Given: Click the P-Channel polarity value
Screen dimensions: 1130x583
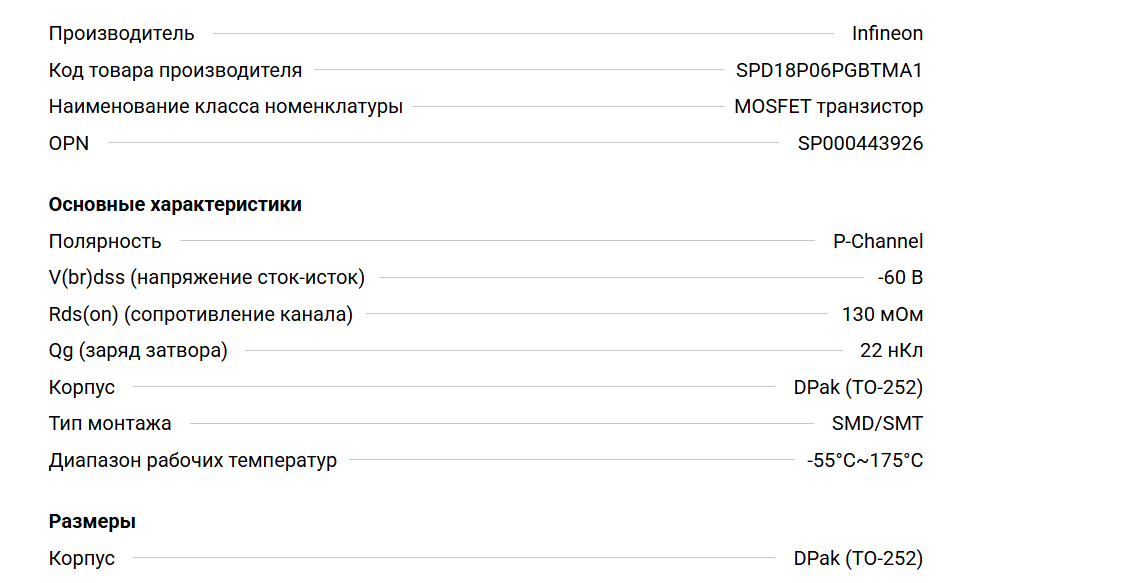Looking at the screenshot, I should (x=878, y=241).
